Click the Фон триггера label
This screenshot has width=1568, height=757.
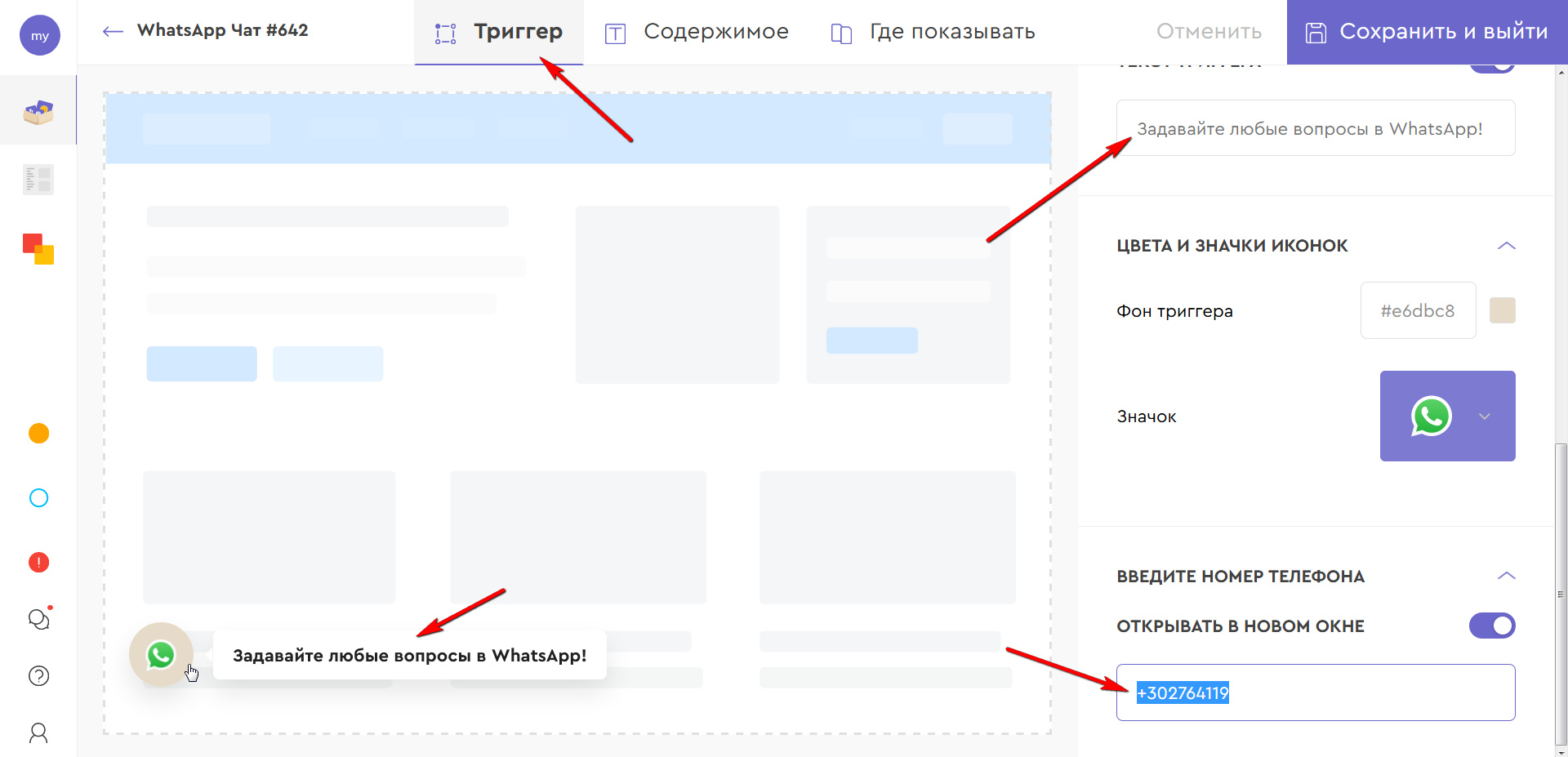coord(1174,311)
